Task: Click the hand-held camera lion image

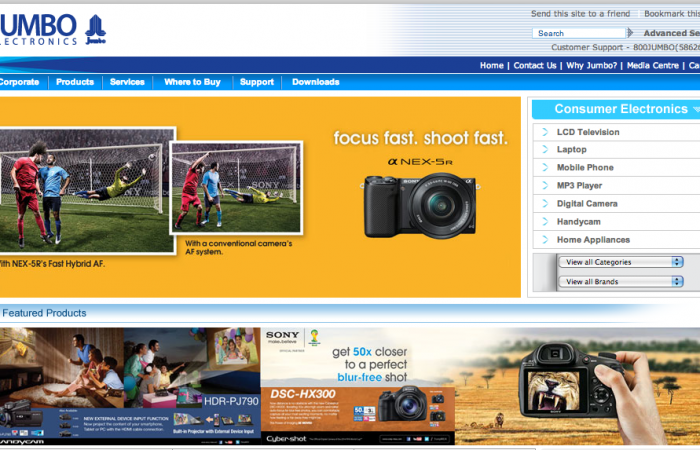Action: click(x=577, y=386)
